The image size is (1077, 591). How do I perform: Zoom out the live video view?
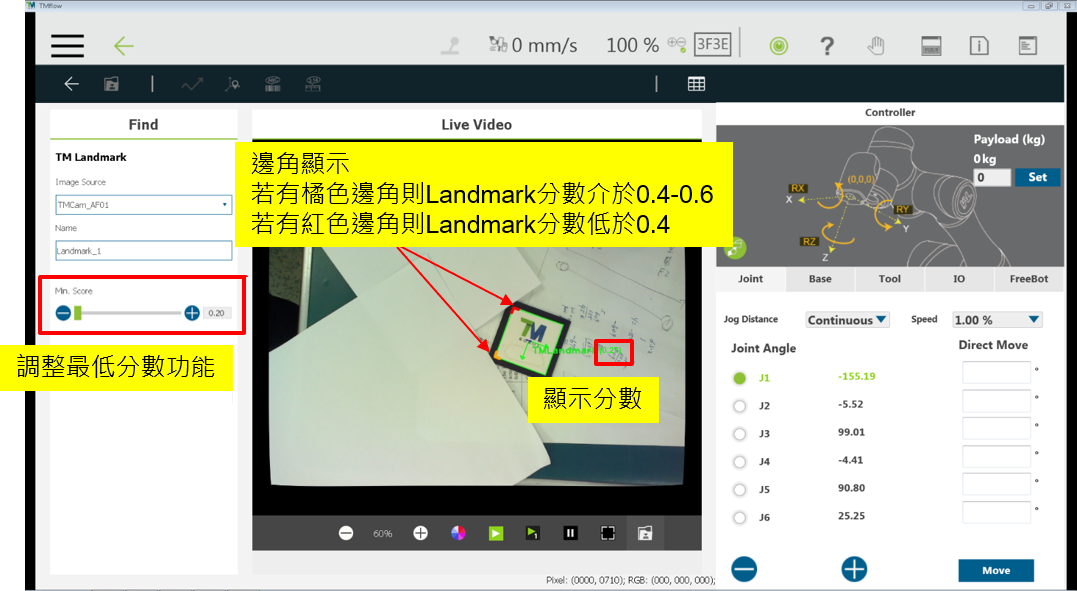point(346,533)
